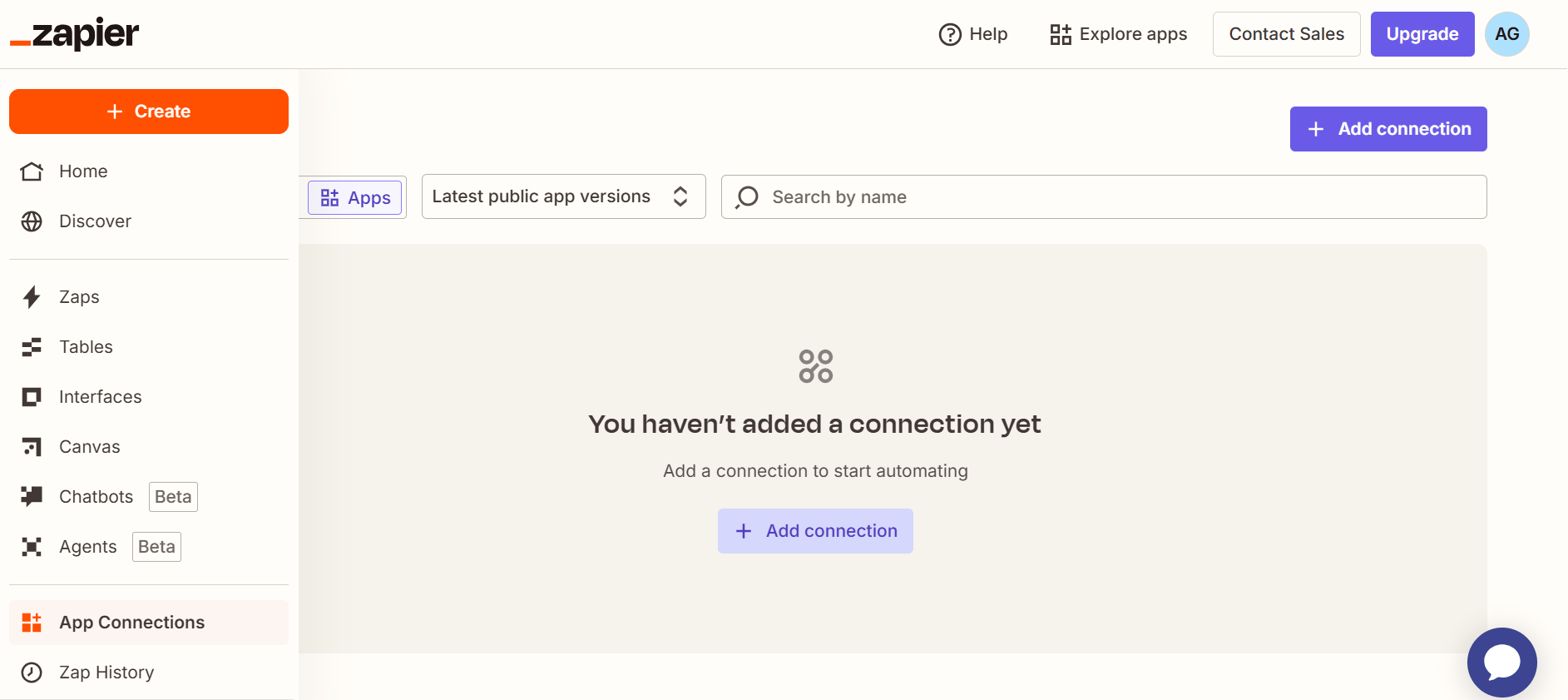
Task: Click the Tables sidebar icon
Action: click(x=32, y=347)
